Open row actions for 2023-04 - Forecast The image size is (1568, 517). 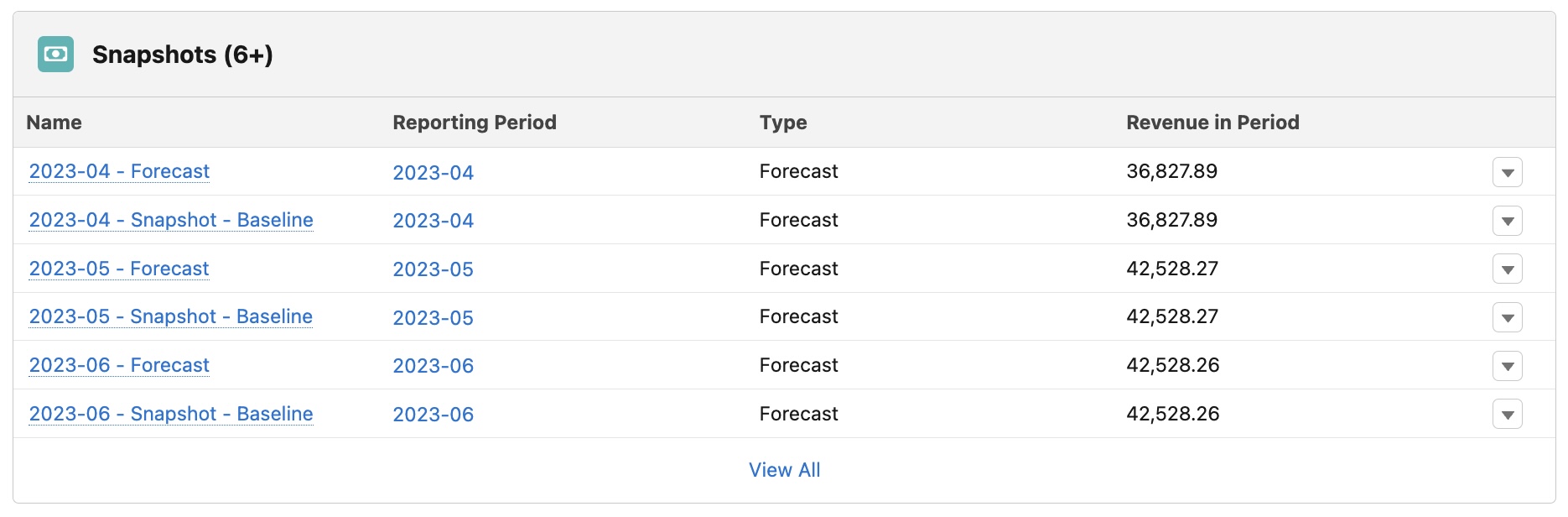(1508, 172)
